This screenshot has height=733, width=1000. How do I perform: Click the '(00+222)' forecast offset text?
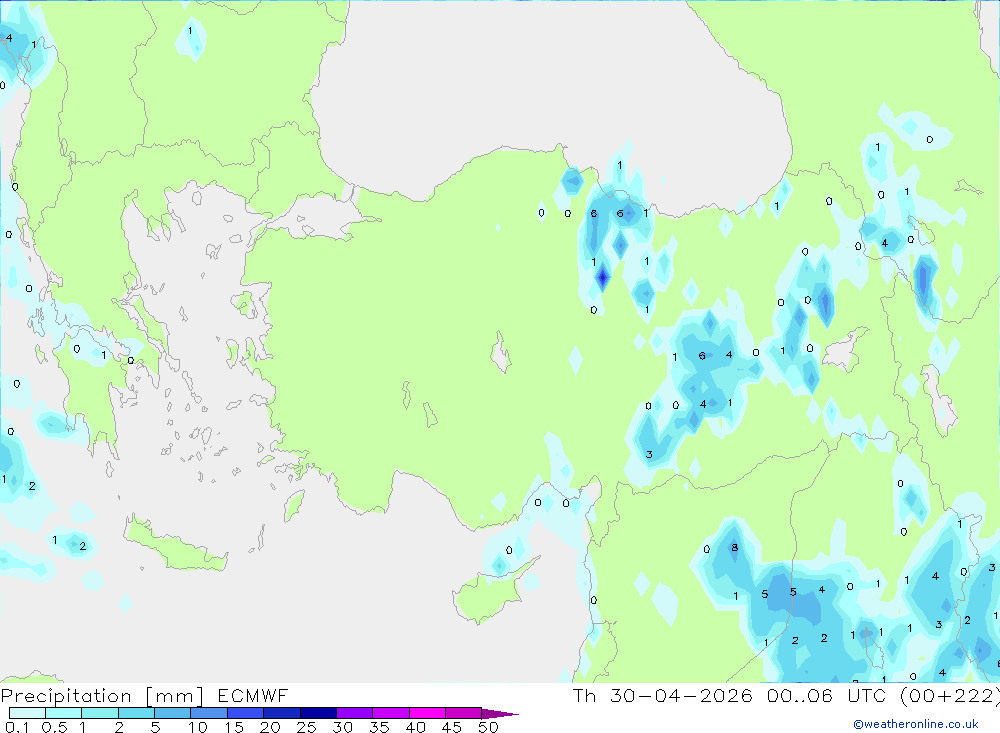coord(949,695)
